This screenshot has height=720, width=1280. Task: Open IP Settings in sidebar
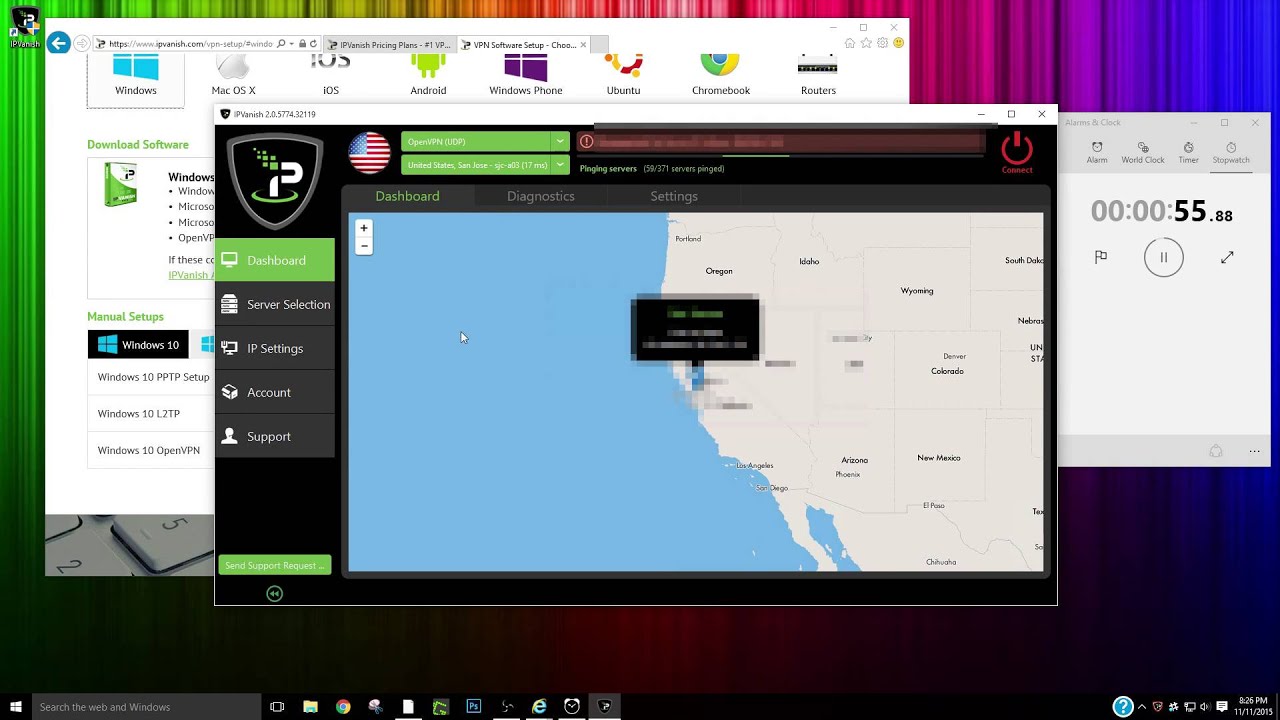coord(275,348)
